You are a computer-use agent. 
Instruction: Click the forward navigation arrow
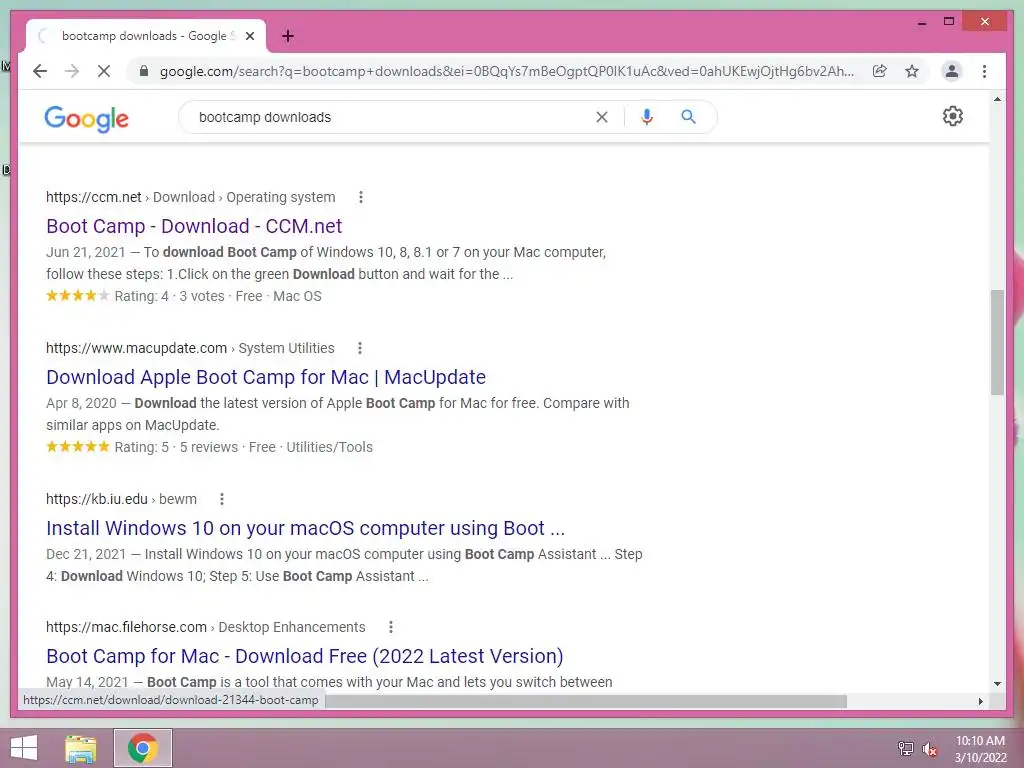point(72,71)
